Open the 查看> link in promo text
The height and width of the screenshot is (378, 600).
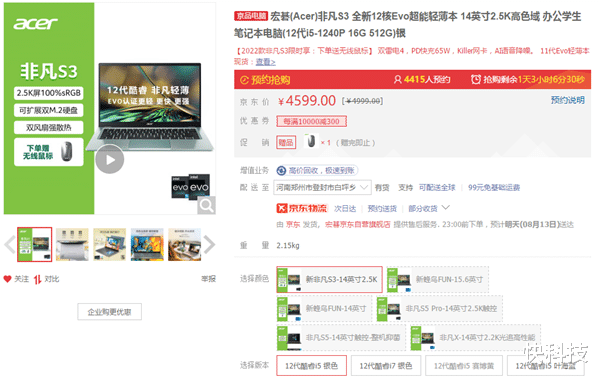[266, 62]
